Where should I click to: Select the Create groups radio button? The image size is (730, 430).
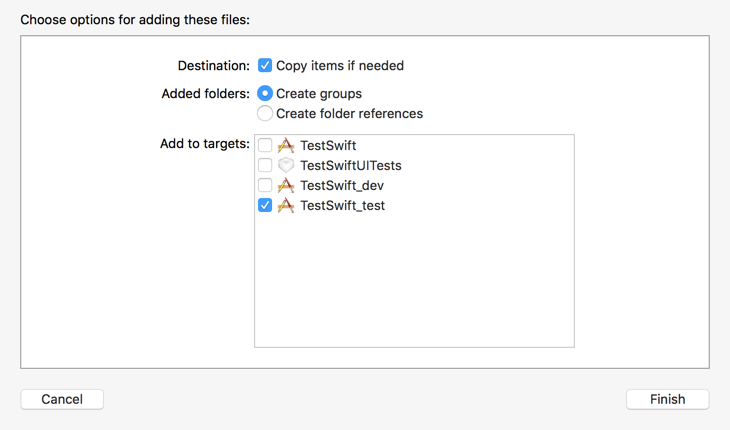[265, 94]
